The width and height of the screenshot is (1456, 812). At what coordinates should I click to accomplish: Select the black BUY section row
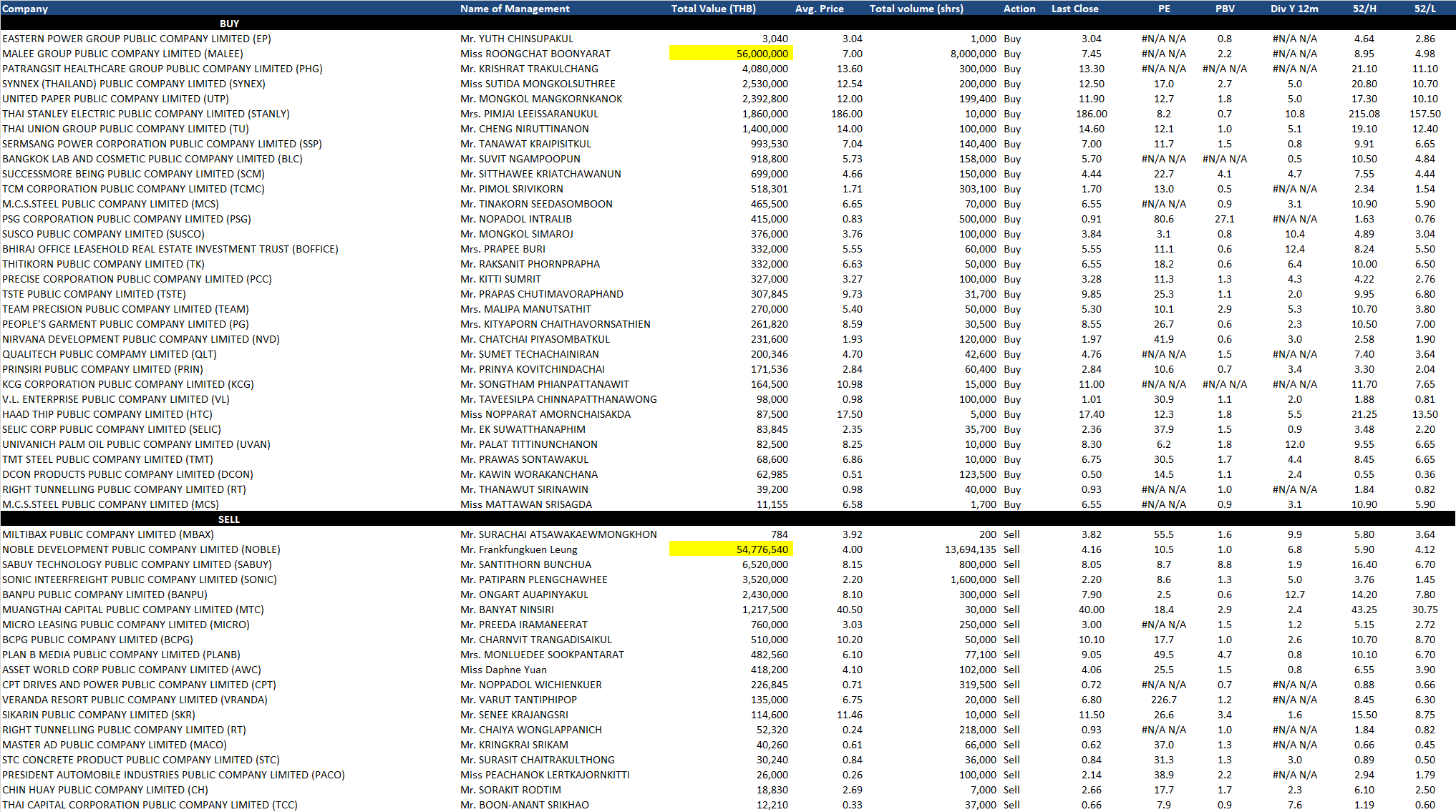pyautogui.click(x=229, y=24)
